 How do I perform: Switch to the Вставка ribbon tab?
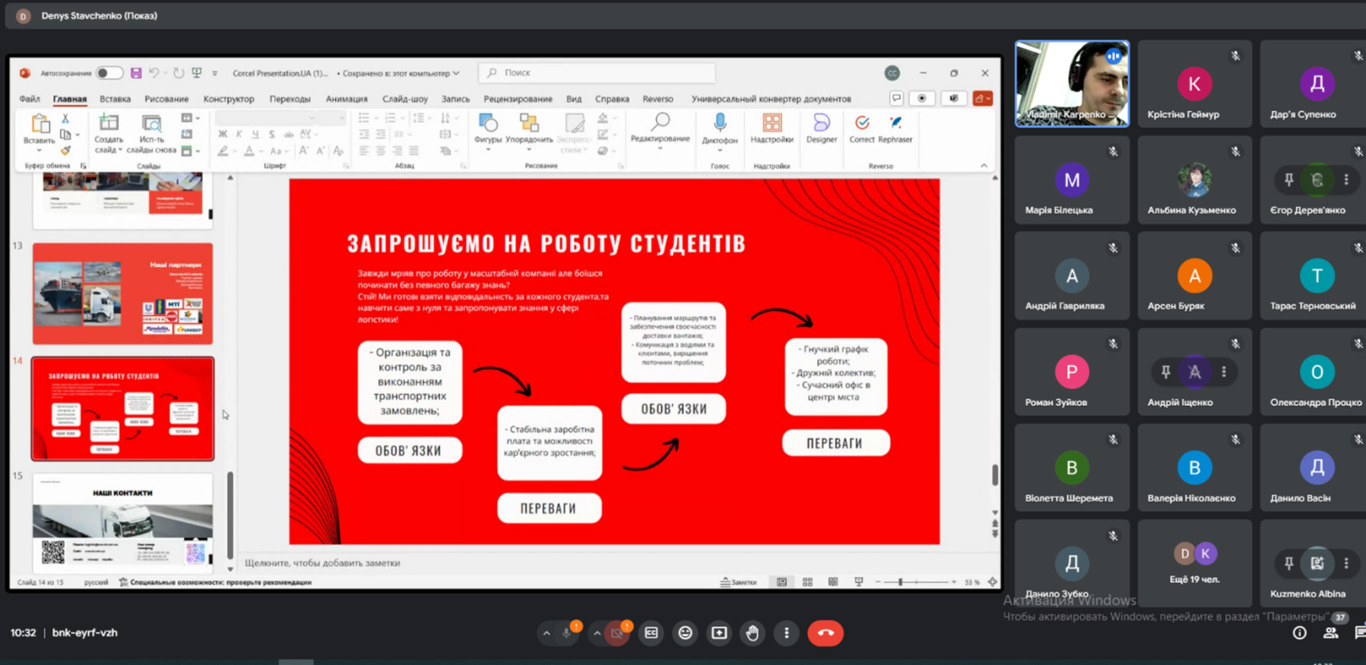tap(115, 99)
